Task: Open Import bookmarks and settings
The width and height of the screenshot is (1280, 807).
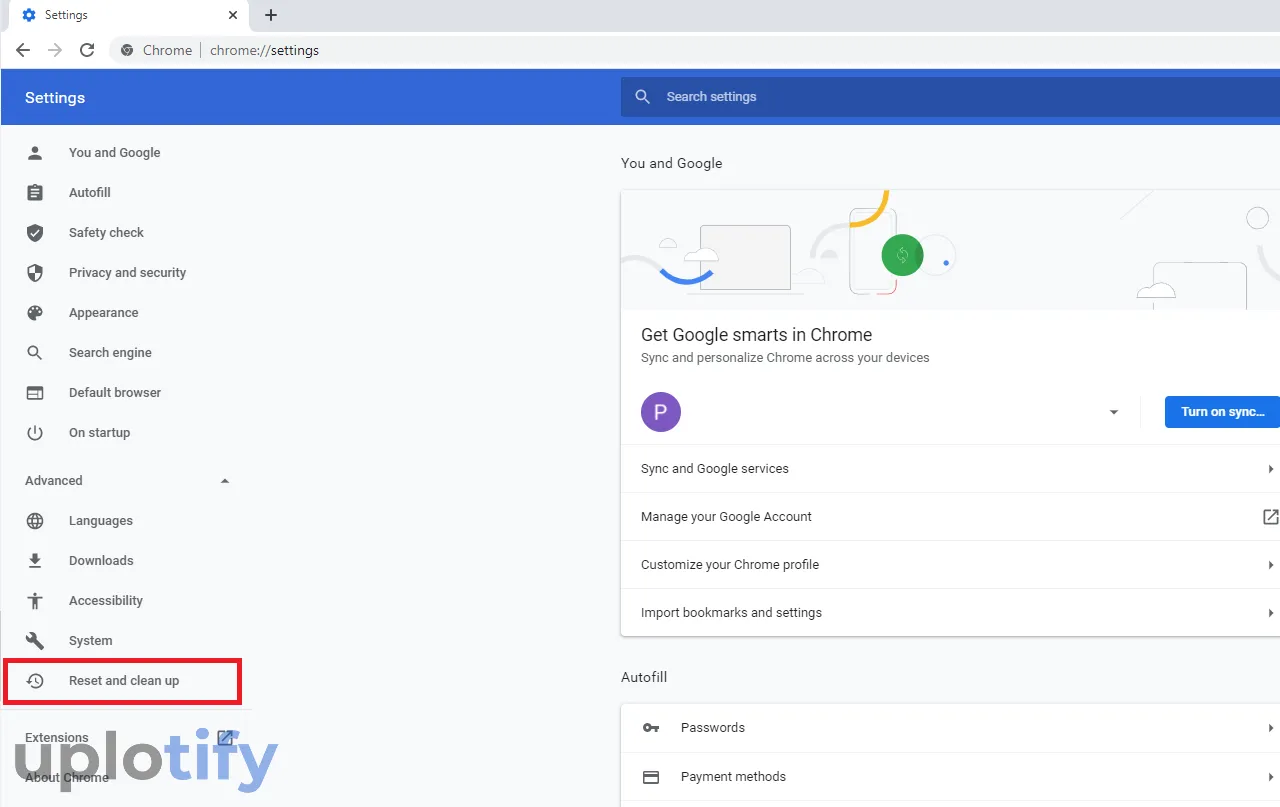Action: [x=950, y=613]
